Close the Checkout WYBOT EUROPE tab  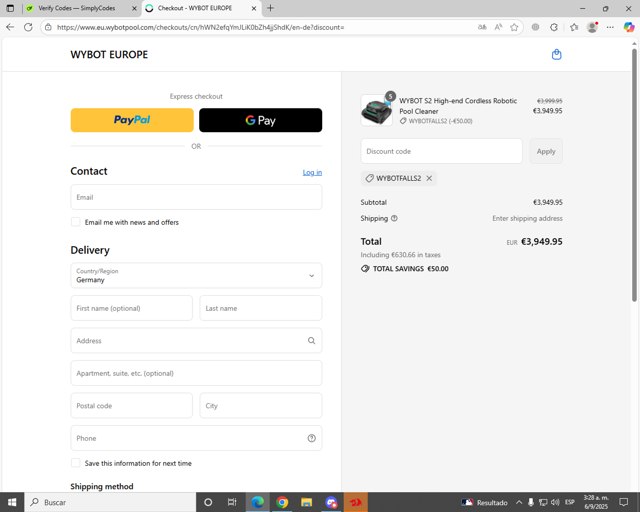pyautogui.click(x=254, y=8)
